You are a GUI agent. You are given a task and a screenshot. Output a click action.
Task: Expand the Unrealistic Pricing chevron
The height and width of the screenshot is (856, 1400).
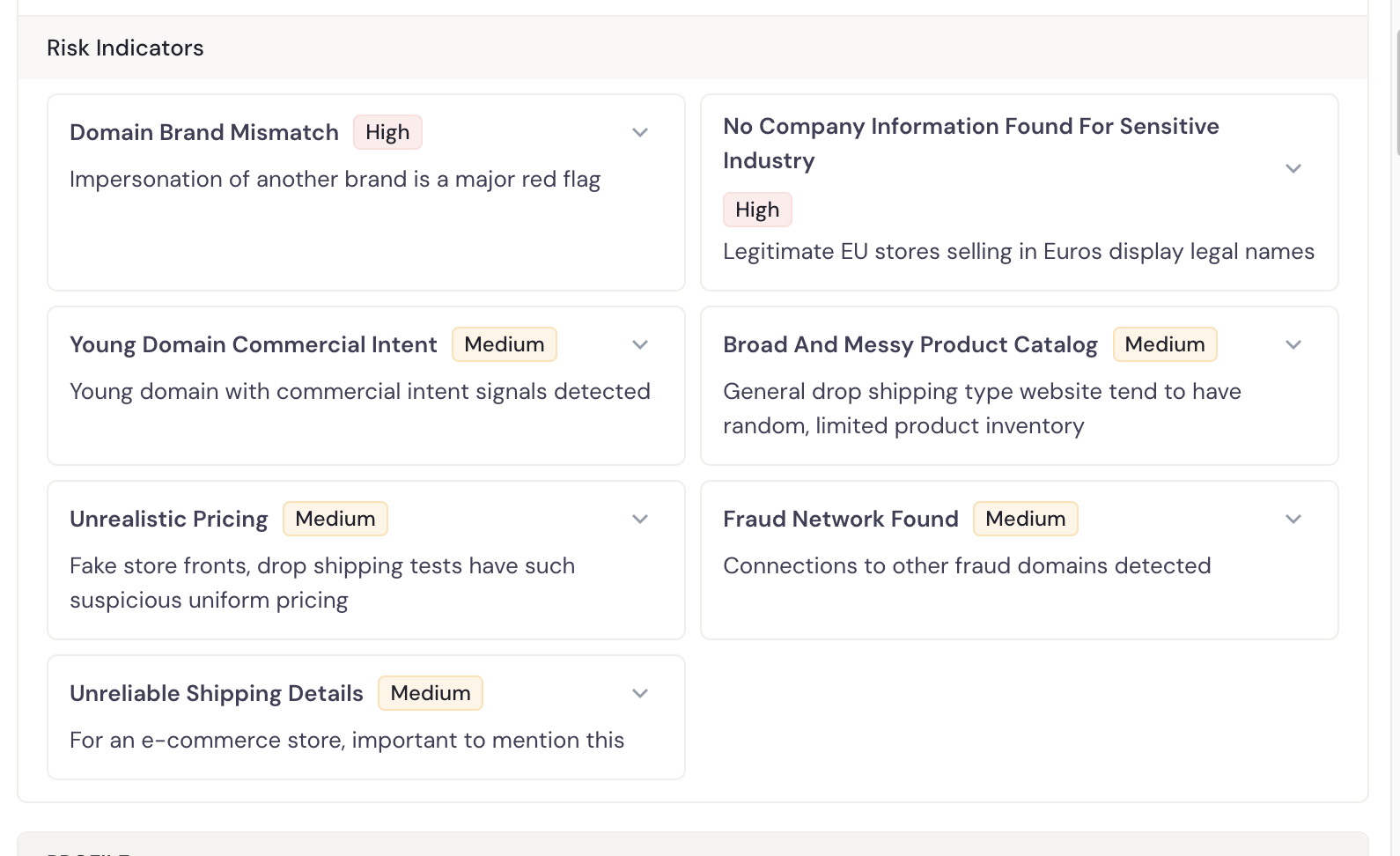coord(640,520)
